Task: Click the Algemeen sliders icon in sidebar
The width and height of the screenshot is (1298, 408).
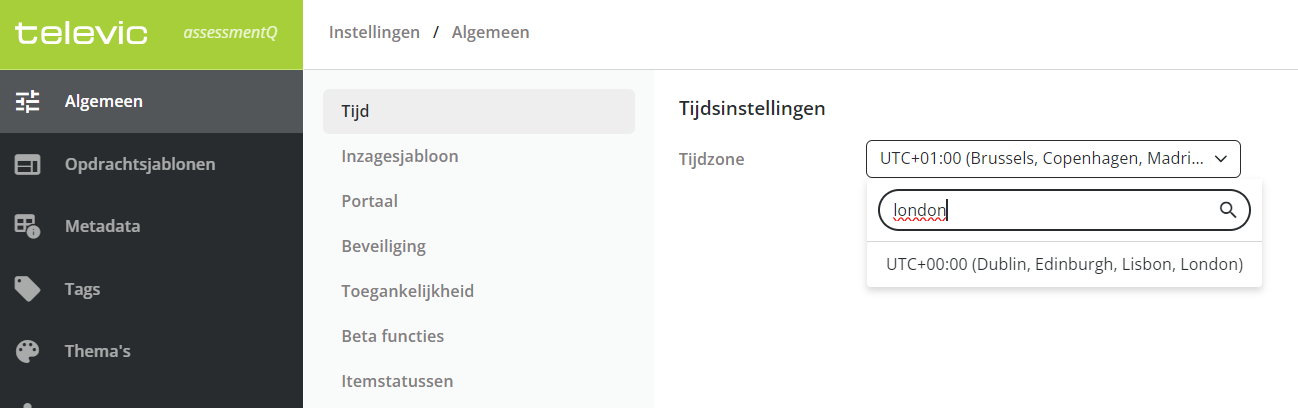Action: [27, 101]
